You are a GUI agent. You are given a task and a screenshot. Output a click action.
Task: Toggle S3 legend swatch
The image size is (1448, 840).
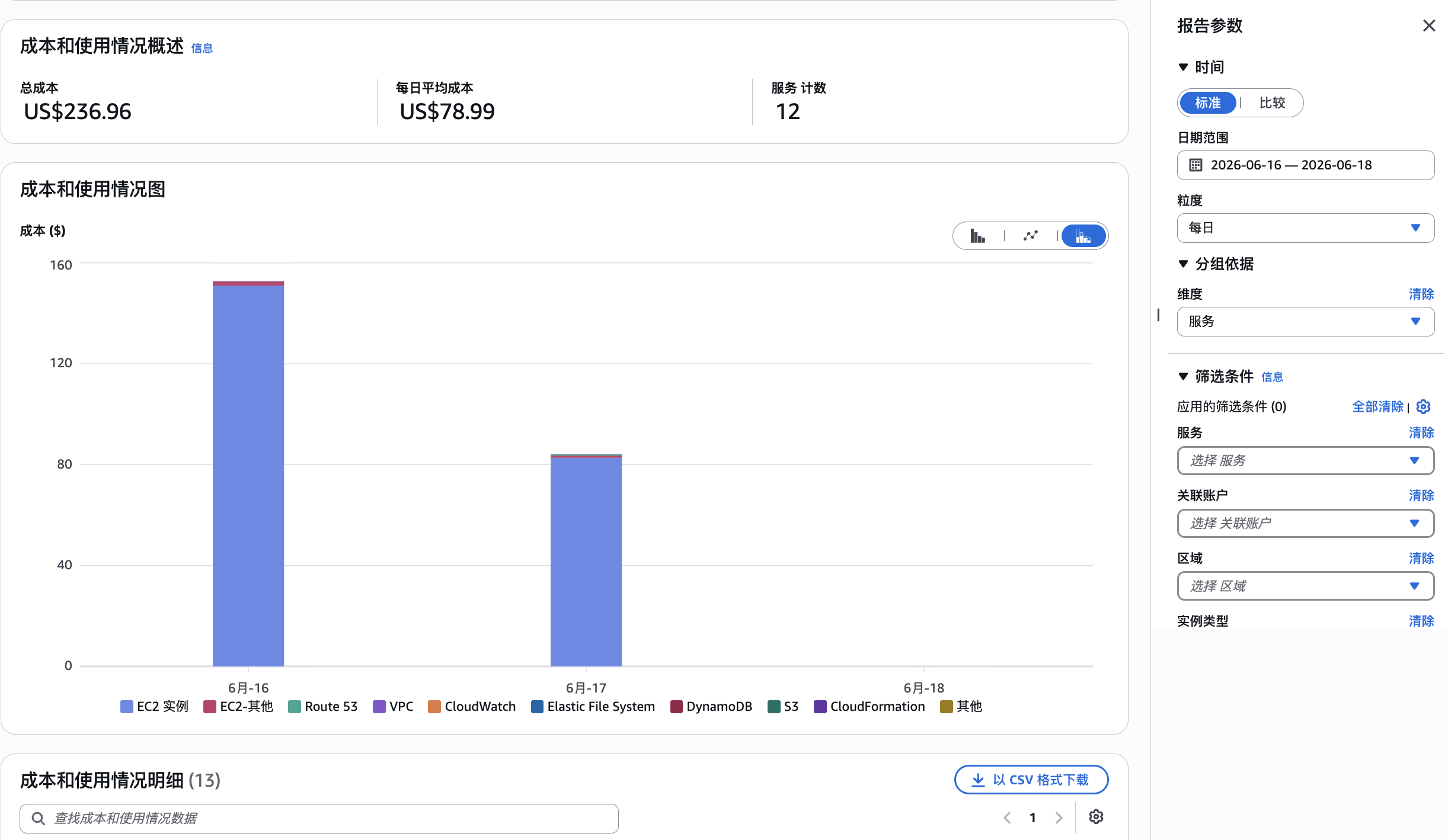773,707
